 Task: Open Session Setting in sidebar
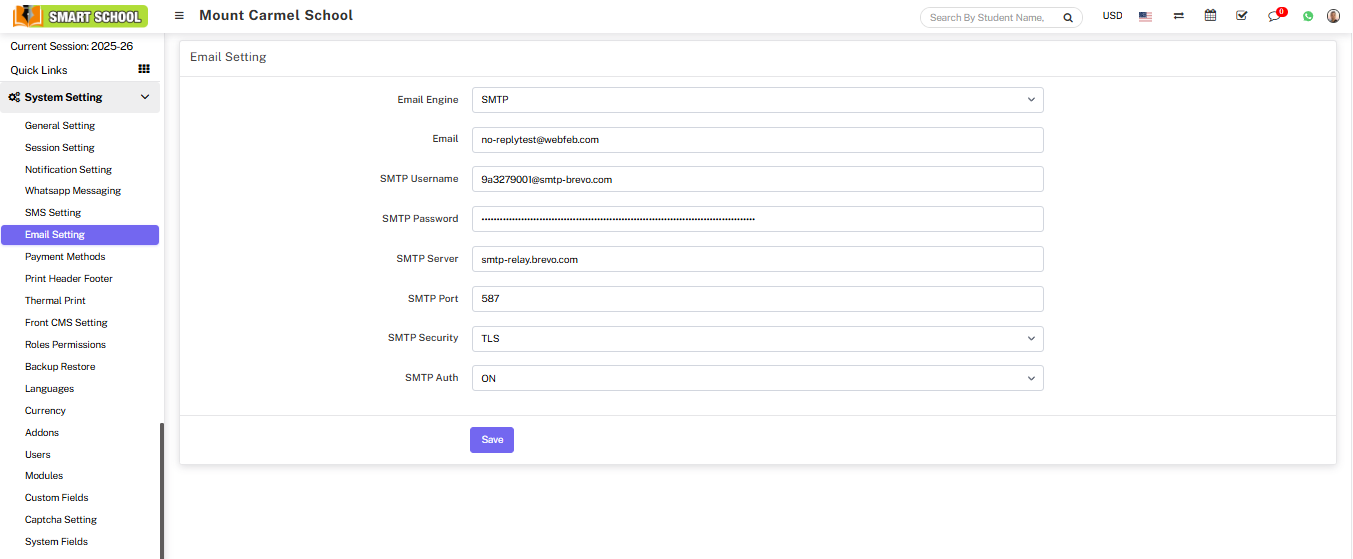[60, 148]
